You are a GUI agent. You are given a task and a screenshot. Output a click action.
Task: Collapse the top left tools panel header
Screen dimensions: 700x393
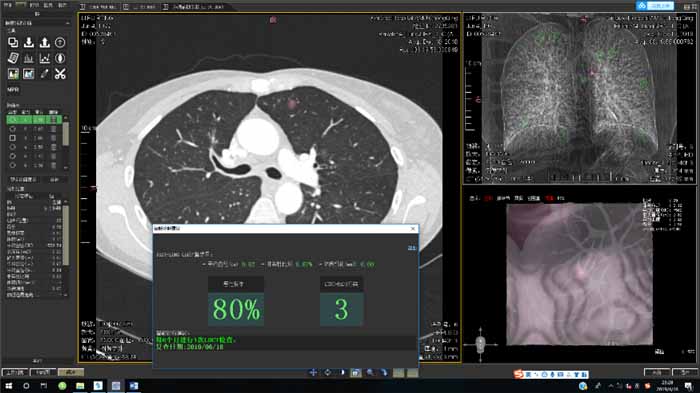pos(67,23)
